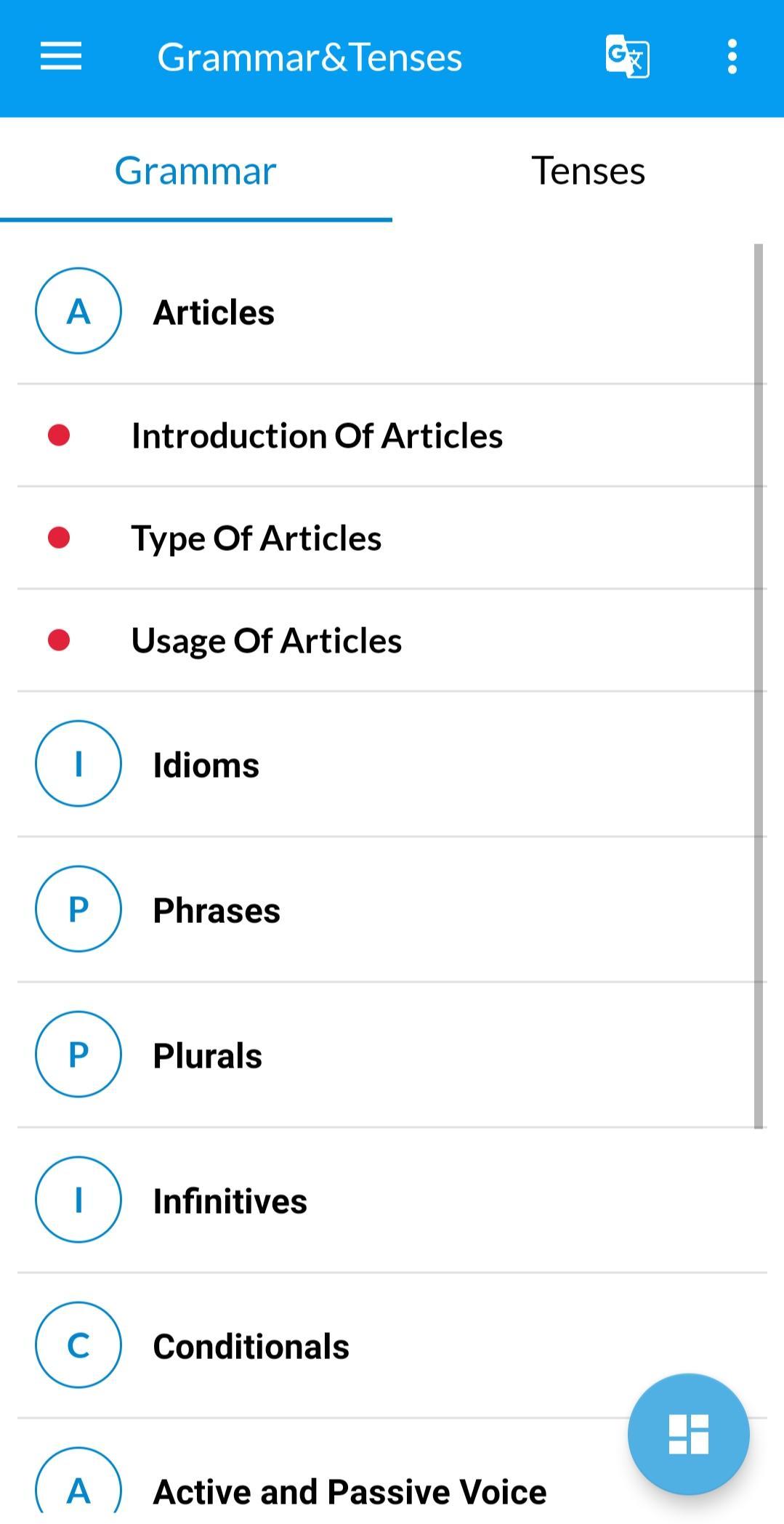This screenshot has width=784, height=1524.
Task: Switch to the Tenses tab
Action: (588, 171)
